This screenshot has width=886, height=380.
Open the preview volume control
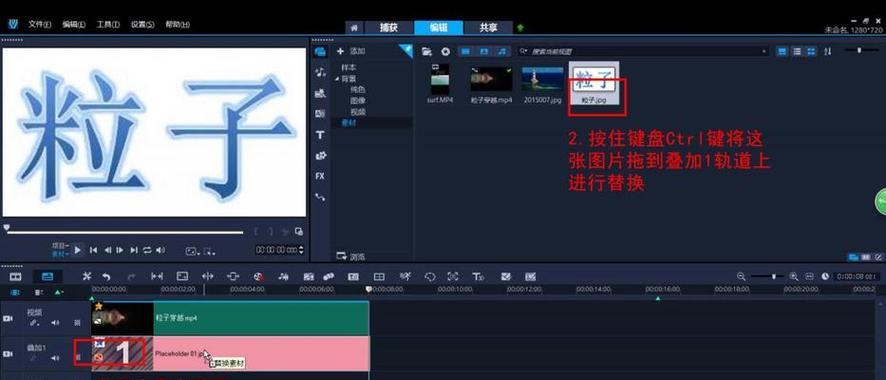pos(160,250)
